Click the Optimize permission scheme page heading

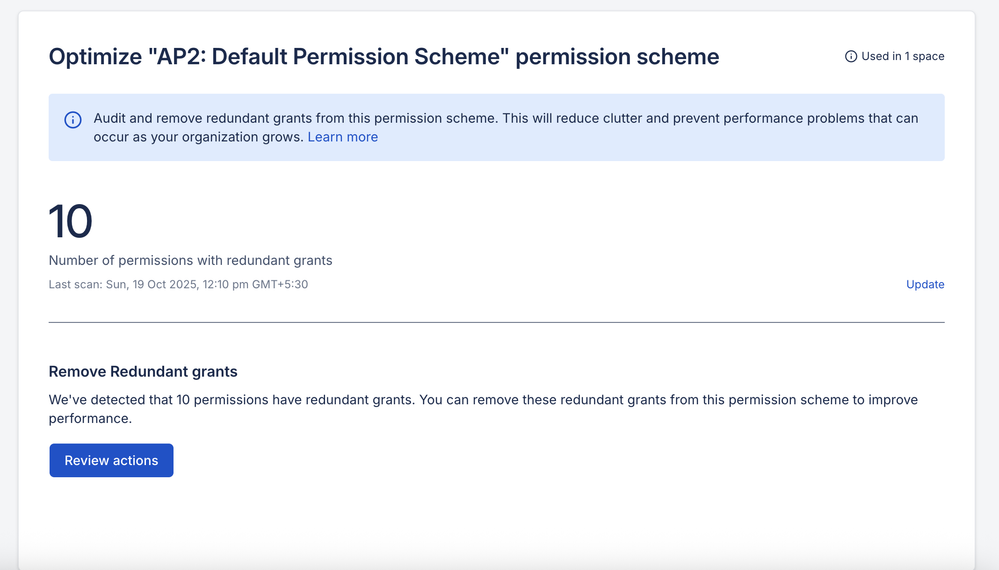(383, 56)
